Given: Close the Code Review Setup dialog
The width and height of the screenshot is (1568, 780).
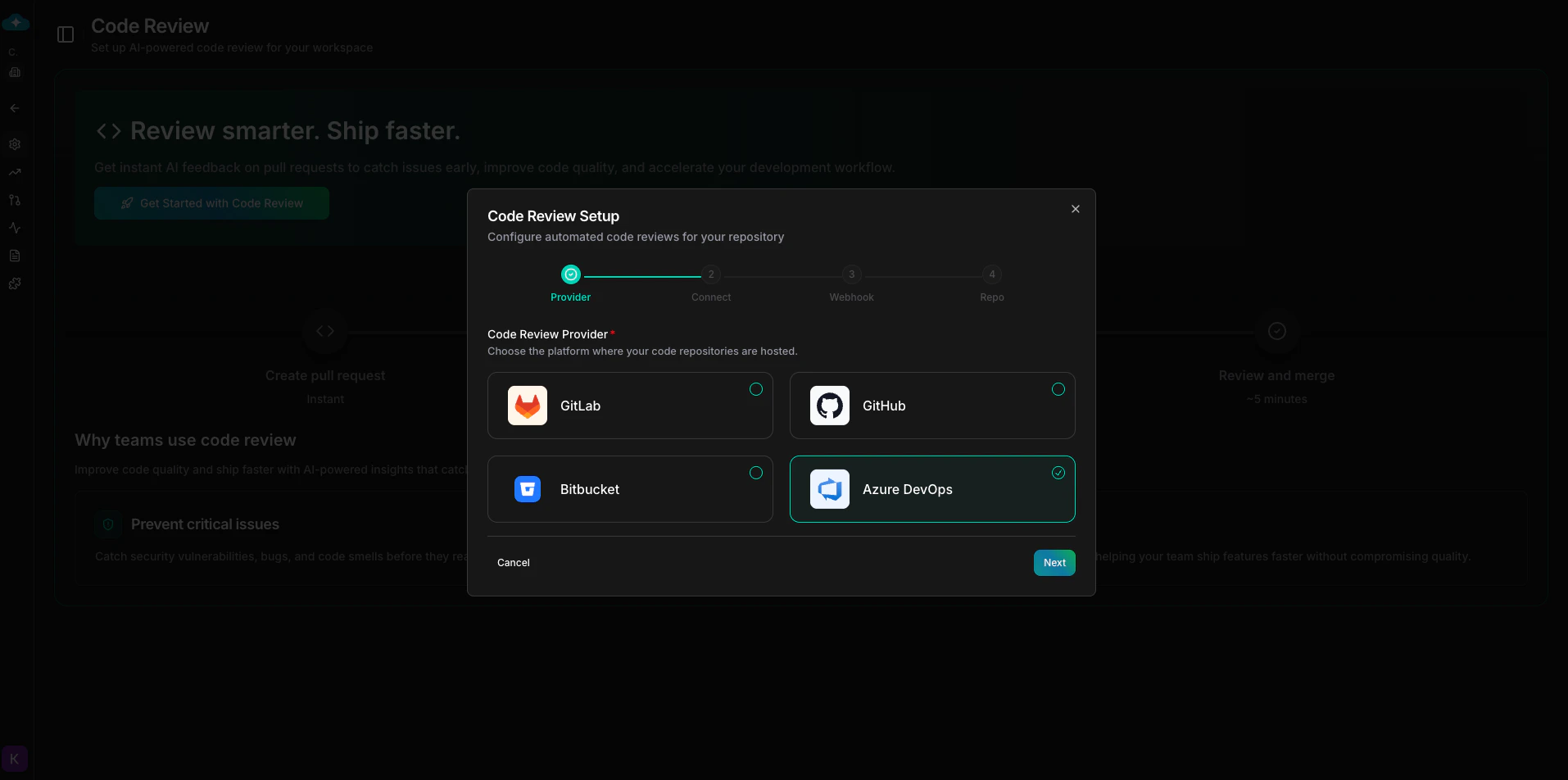Looking at the screenshot, I should coord(1076,209).
